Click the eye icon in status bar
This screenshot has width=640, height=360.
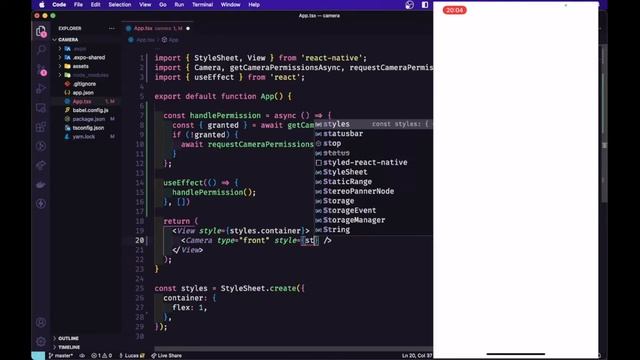pyautogui.click(x=82, y=356)
